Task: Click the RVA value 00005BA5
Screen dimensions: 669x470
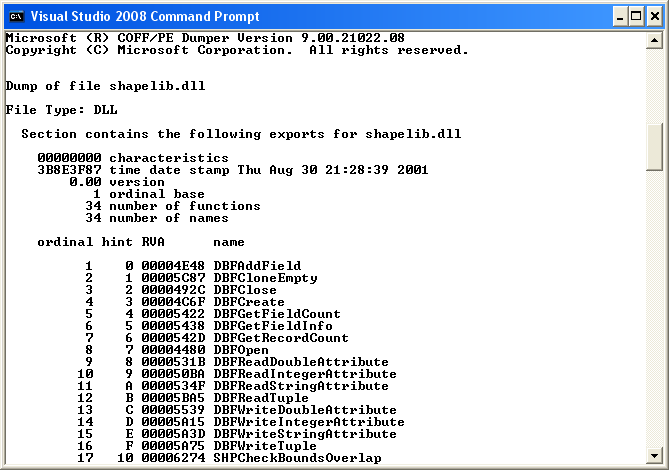Action: pos(173,397)
